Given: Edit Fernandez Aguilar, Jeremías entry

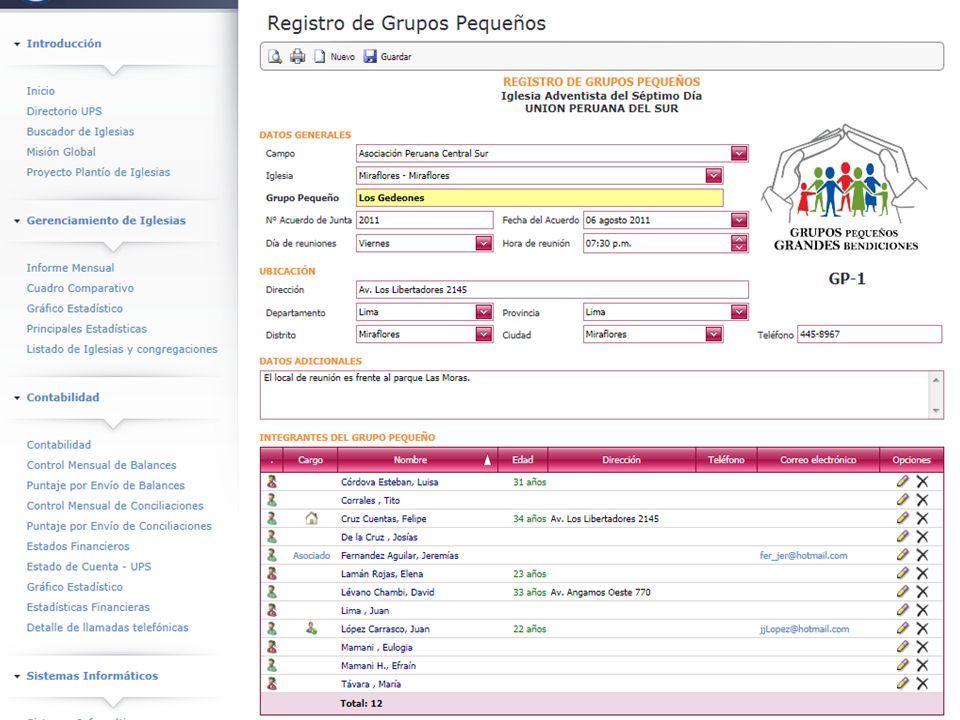Looking at the screenshot, I should [x=902, y=555].
